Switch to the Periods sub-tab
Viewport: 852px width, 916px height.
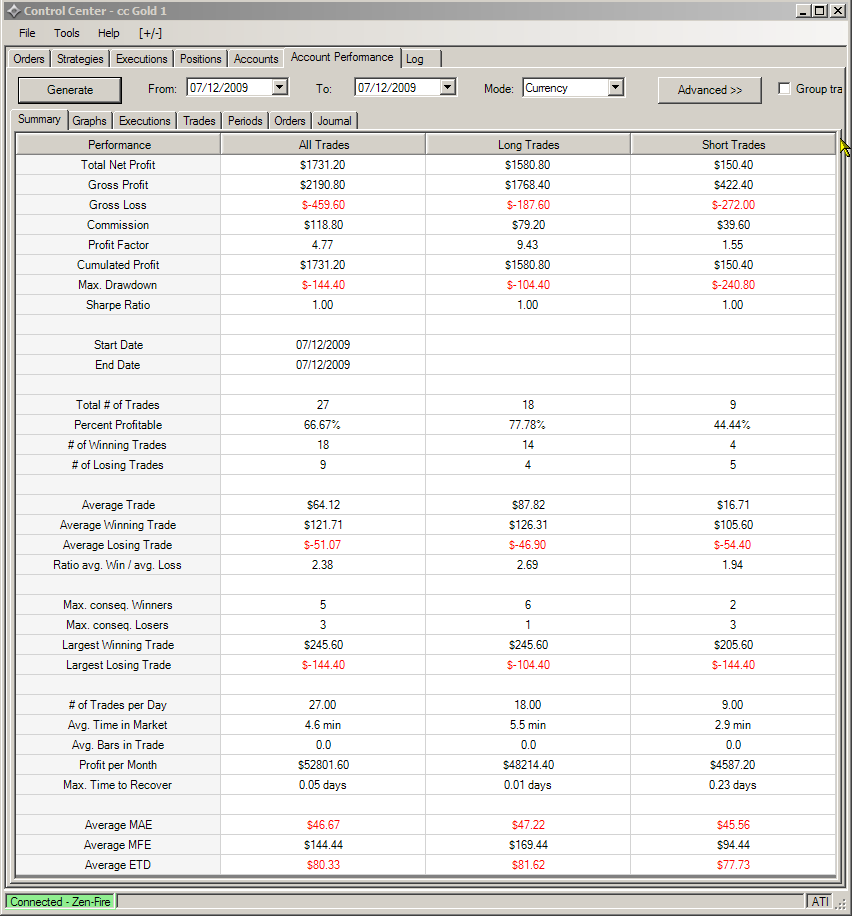pos(245,121)
